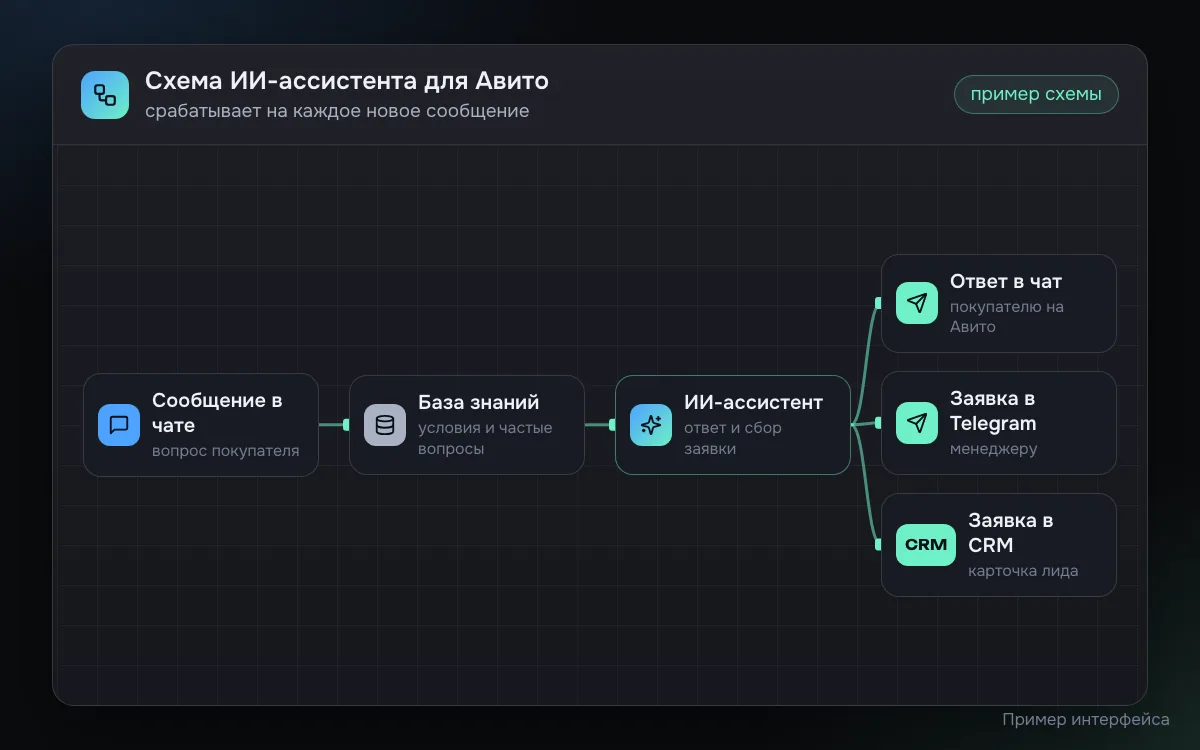
Task: Click the chat bubble icon on Сообщение в чате
Action: (119, 425)
